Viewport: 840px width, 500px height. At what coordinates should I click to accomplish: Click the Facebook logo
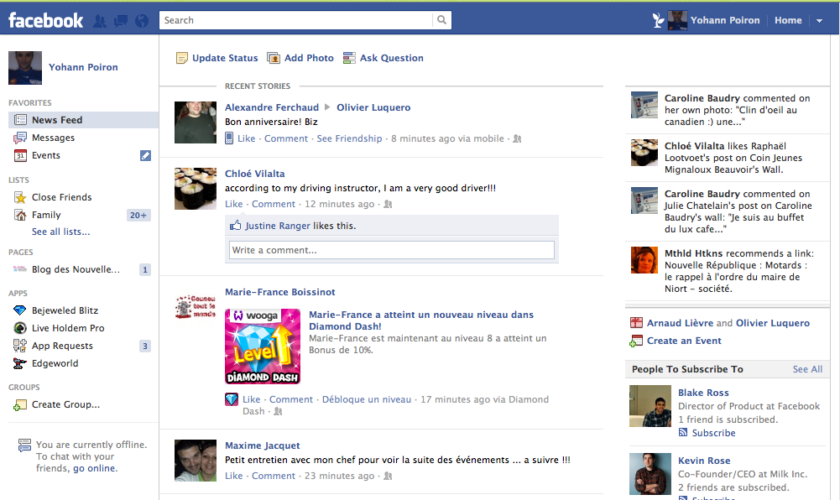[46, 20]
